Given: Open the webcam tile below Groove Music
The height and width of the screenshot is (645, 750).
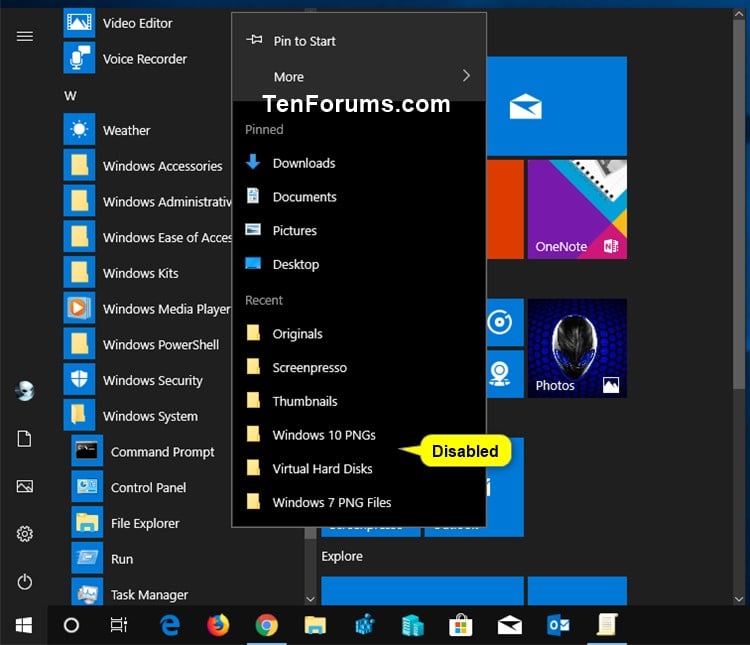Looking at the screenshot, I should click(505, 374).
